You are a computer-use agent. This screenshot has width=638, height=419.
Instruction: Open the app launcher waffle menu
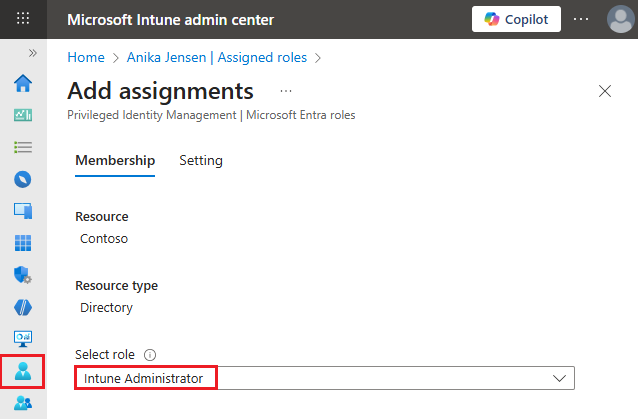click(x=23, y=19)
